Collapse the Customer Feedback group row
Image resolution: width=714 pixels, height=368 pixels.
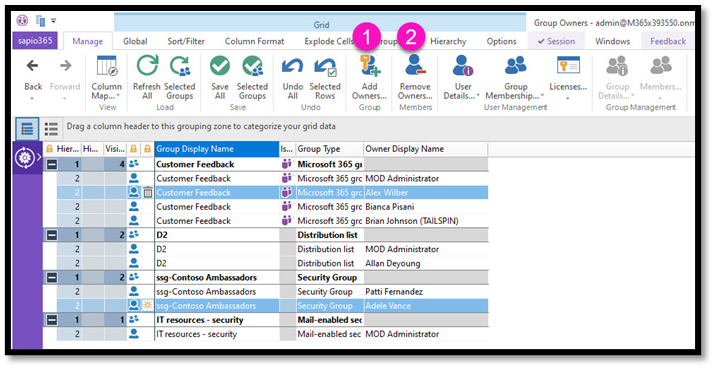coord(52,164)
